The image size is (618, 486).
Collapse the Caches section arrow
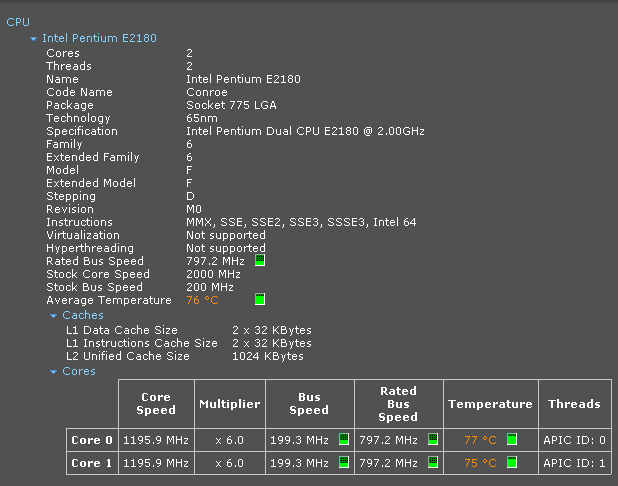point(54,316)
